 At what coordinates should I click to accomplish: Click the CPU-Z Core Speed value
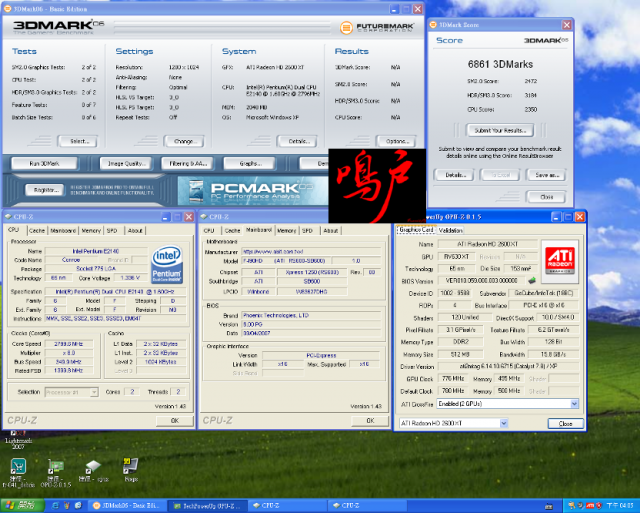pyautogui.click(x=69, y=344)
